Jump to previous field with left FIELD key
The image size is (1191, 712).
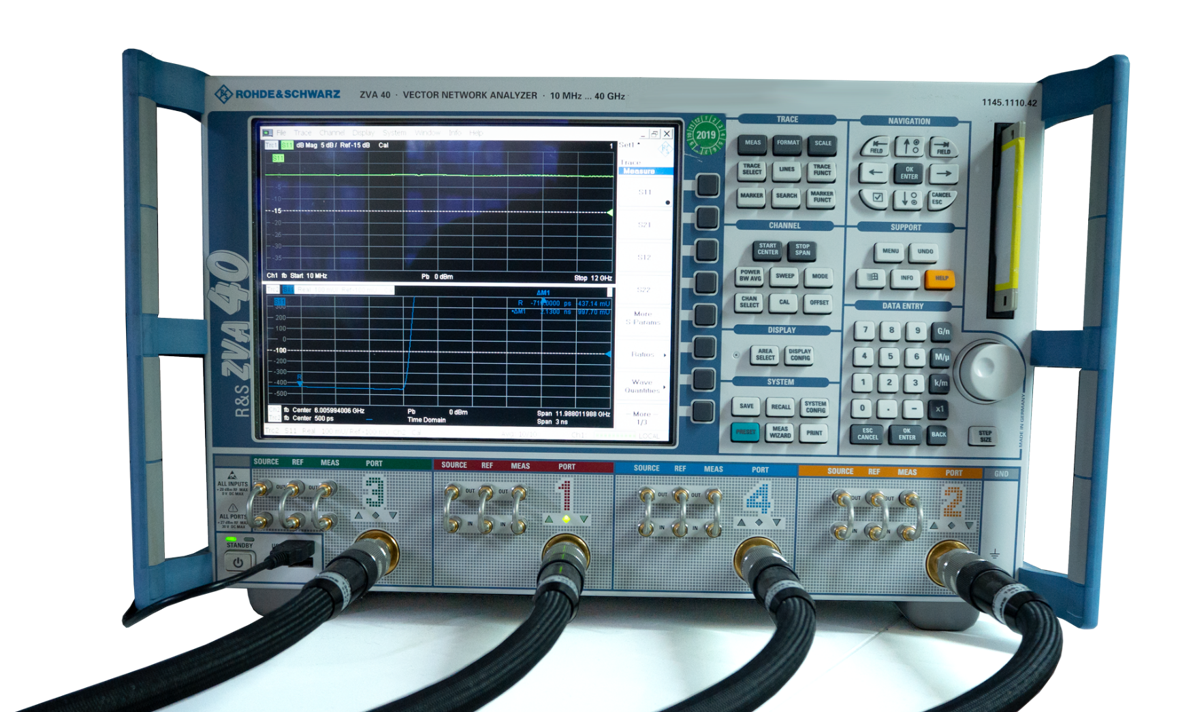(x=876, y=147)
